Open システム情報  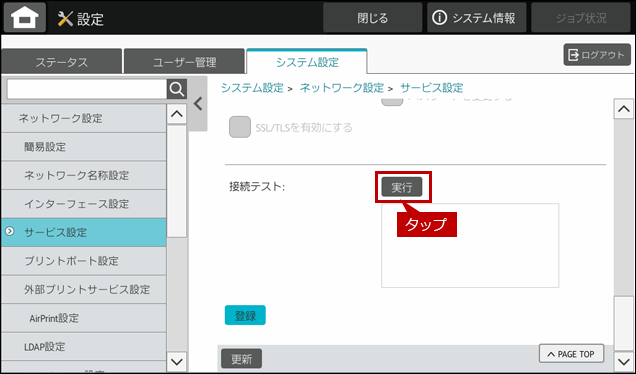tap(477, 18)
